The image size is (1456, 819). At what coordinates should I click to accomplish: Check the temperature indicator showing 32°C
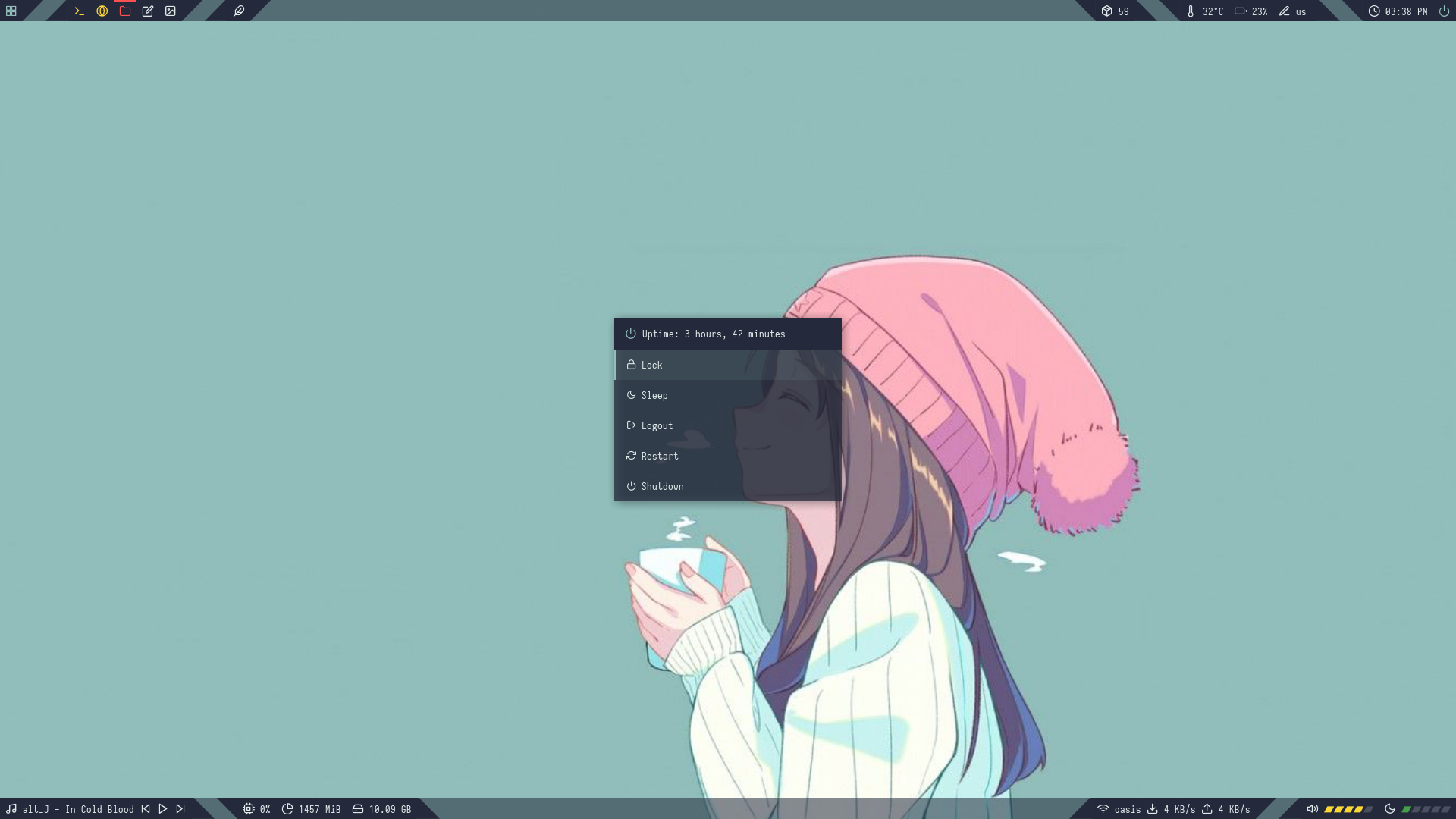coord(1202,11)
